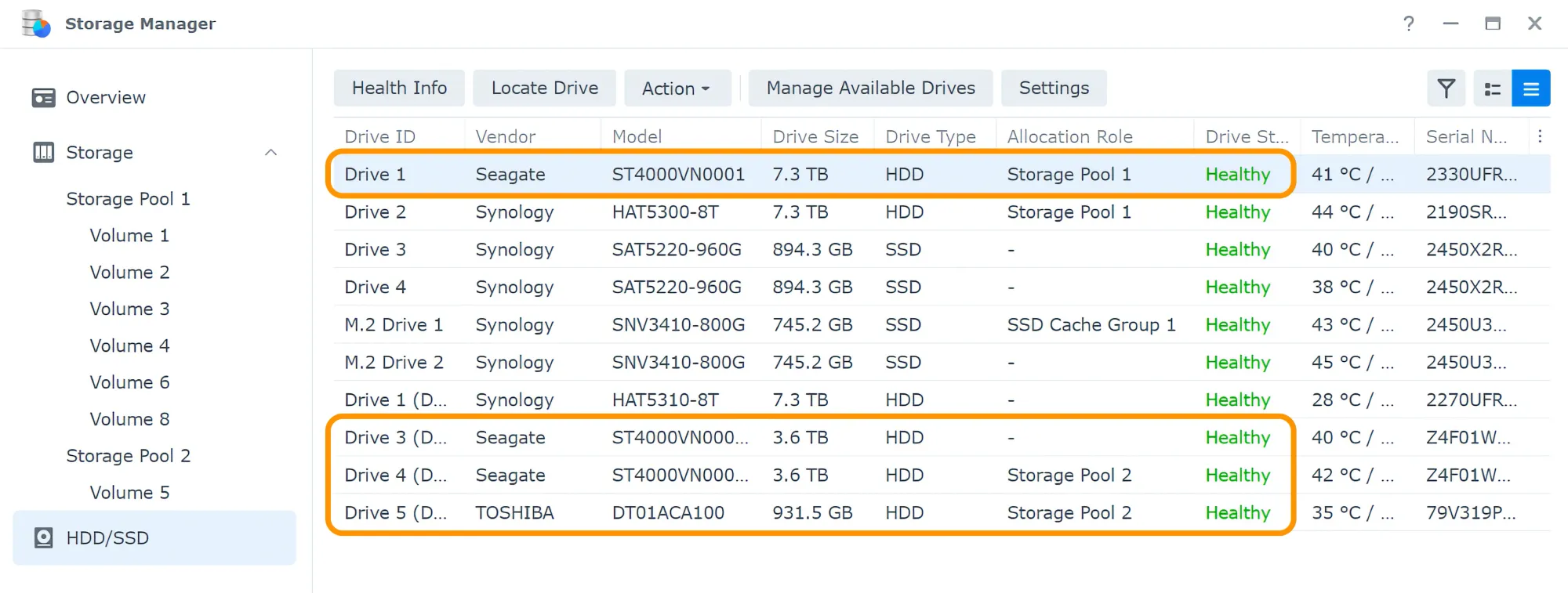Open column options three-dot menu
Image resolution: width=1568 pixels, height=593 pixels.
1540,136
